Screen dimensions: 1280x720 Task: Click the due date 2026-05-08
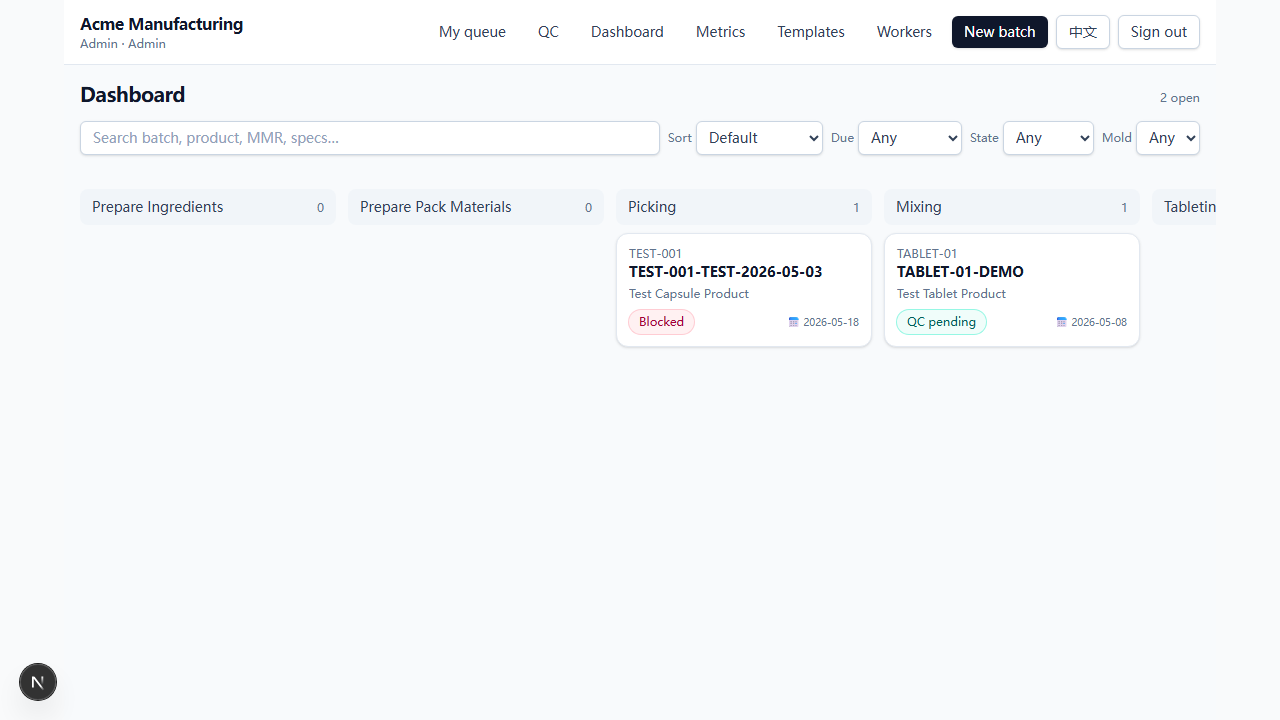[x=1099, y=322]
